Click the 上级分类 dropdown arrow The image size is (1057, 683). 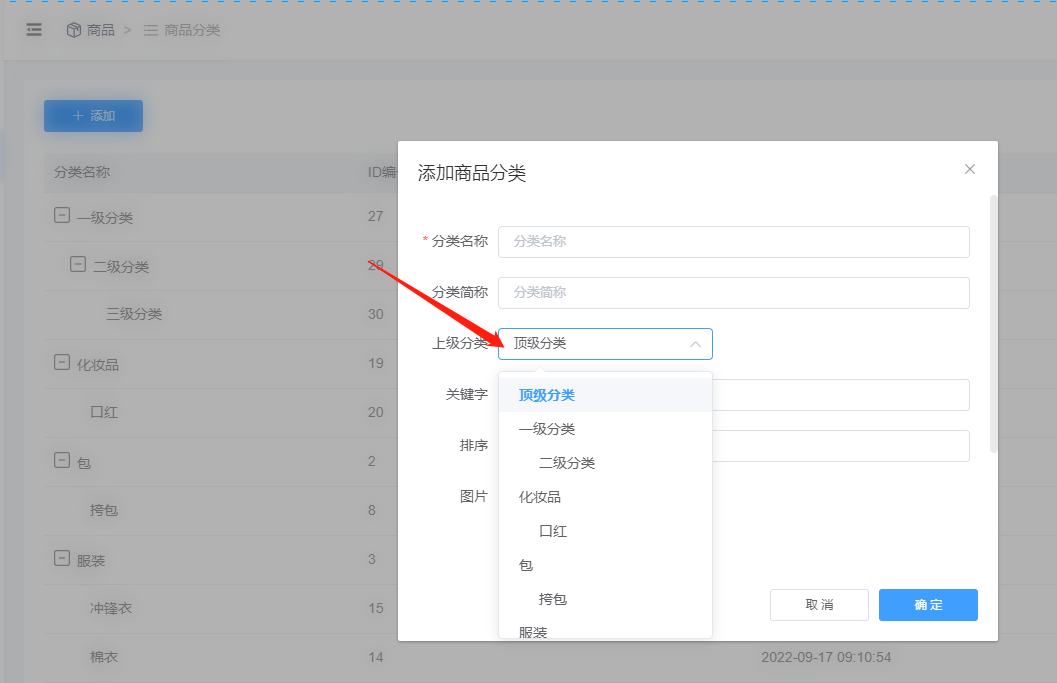point(695,345)
